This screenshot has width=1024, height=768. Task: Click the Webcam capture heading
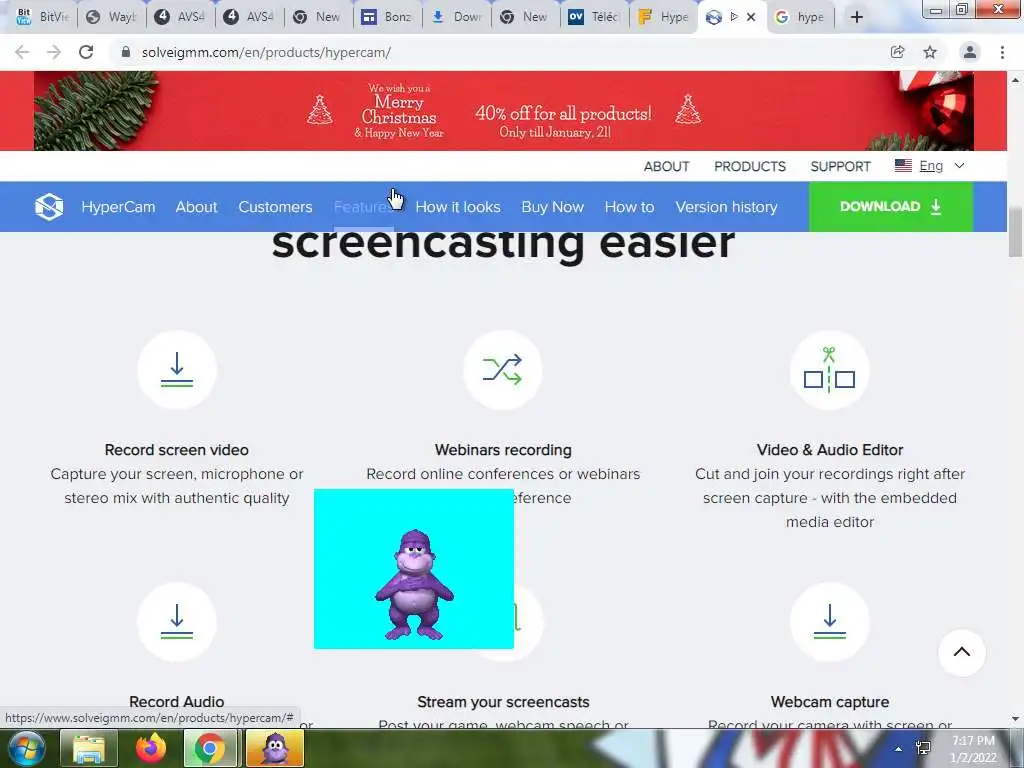click(829, 702)
